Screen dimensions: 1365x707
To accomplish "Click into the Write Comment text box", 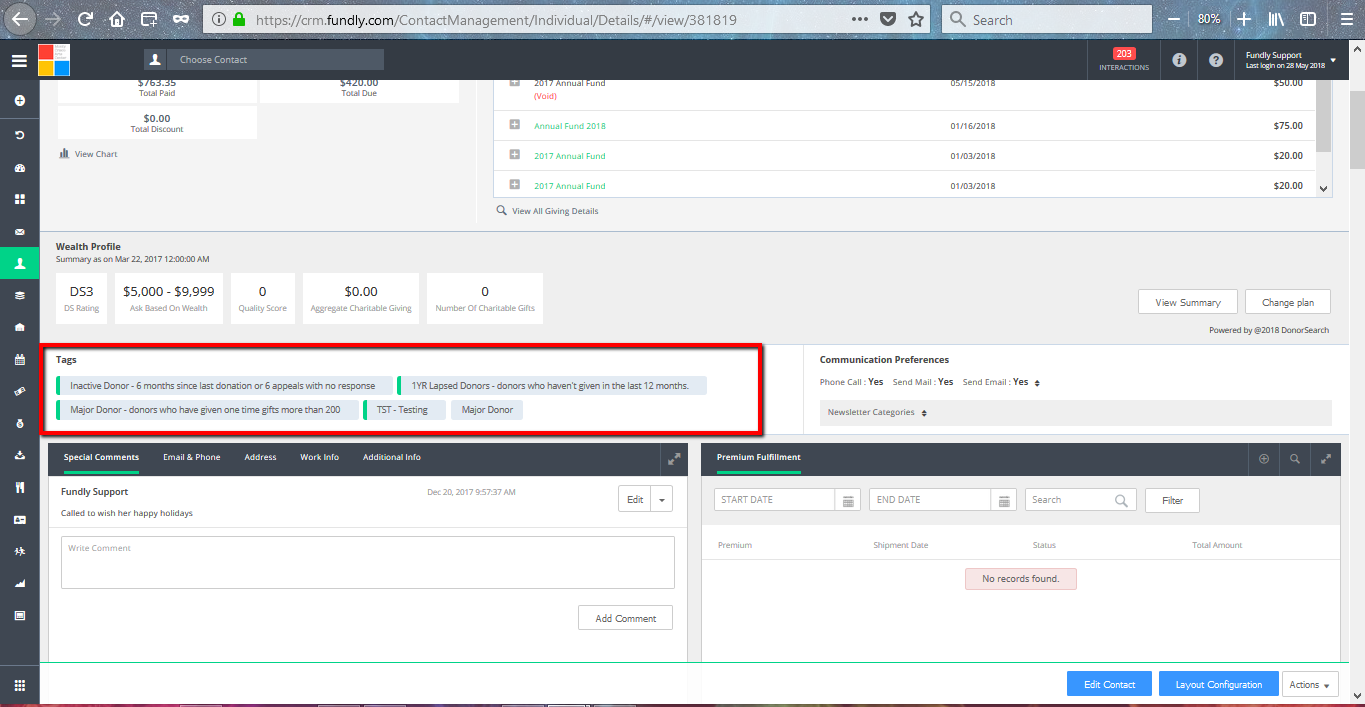I will coord(368,562).
